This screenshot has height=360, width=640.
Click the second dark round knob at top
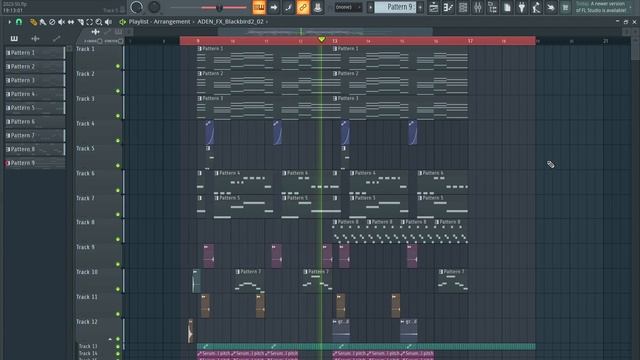(154, 7)
